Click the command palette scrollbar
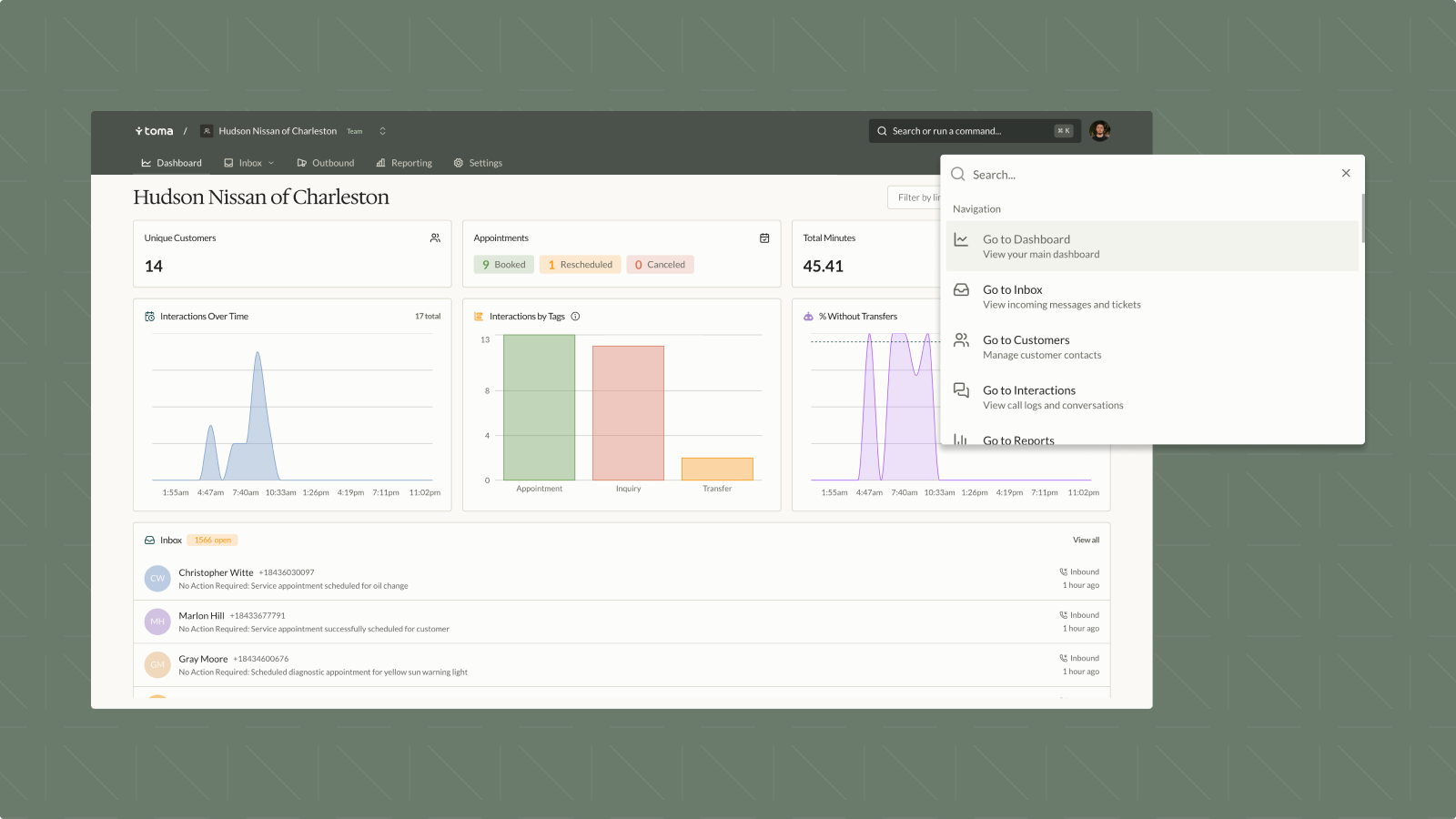This screenshot has height=819, width=1456. tap(1362, 218)
